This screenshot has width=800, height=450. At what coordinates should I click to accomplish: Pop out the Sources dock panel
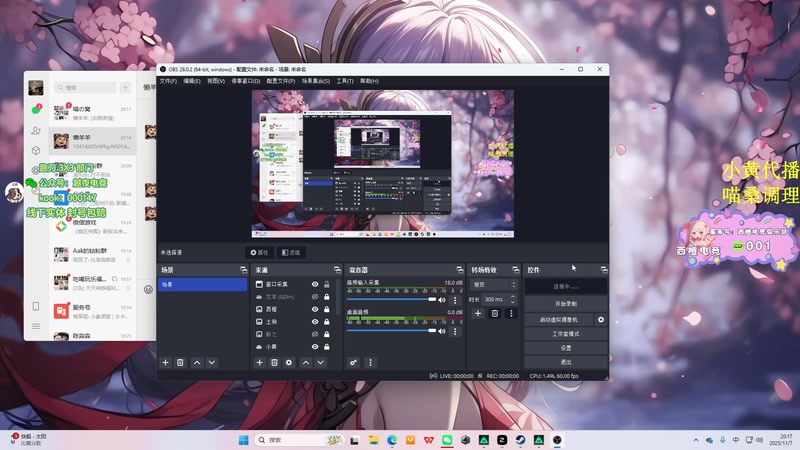pos(337,270)
